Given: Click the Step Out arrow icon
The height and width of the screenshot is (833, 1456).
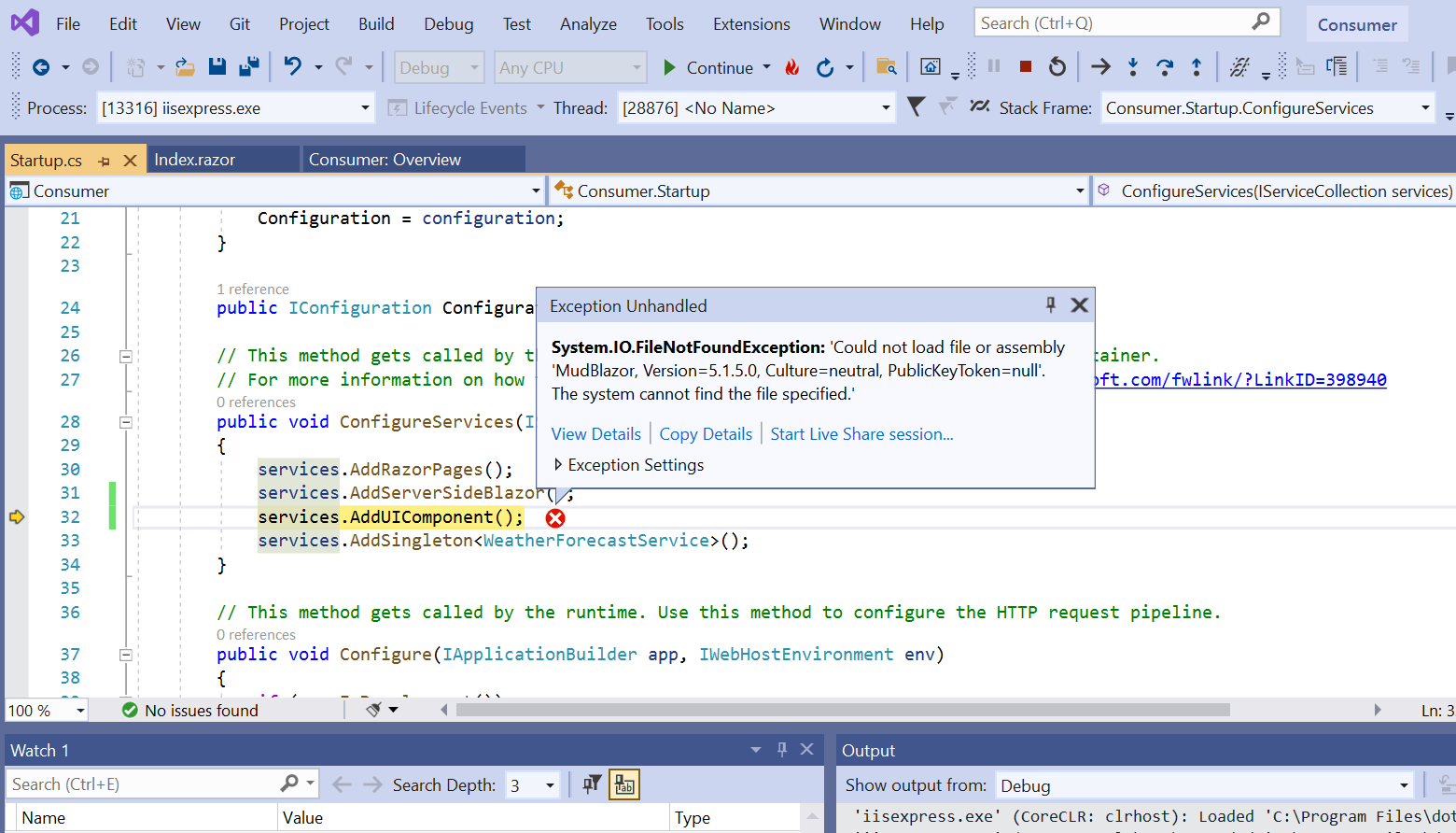Looking at the screenshot, I should pos(1196,67).
